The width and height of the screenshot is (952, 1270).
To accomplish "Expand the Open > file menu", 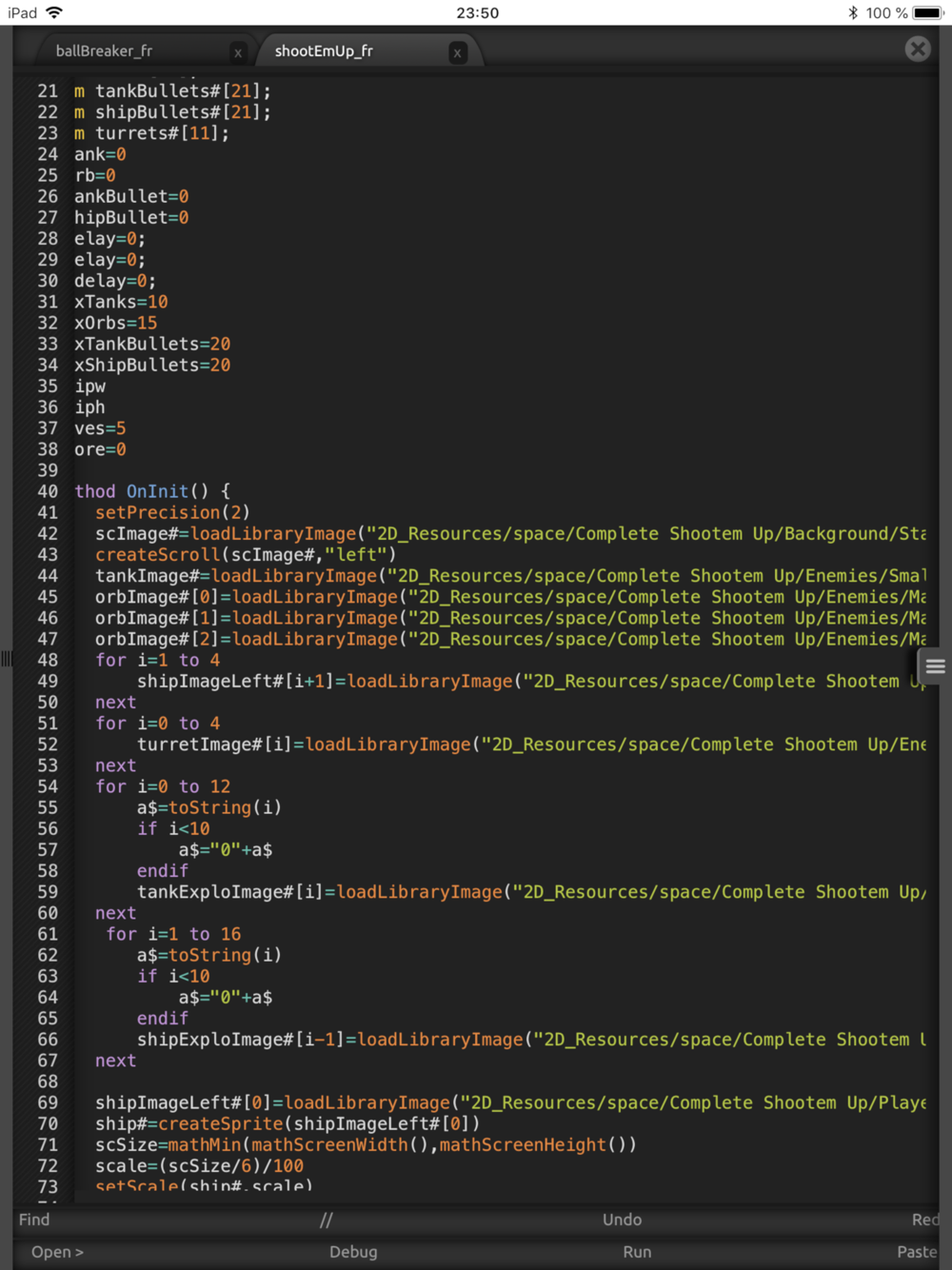I will 57,1252.
